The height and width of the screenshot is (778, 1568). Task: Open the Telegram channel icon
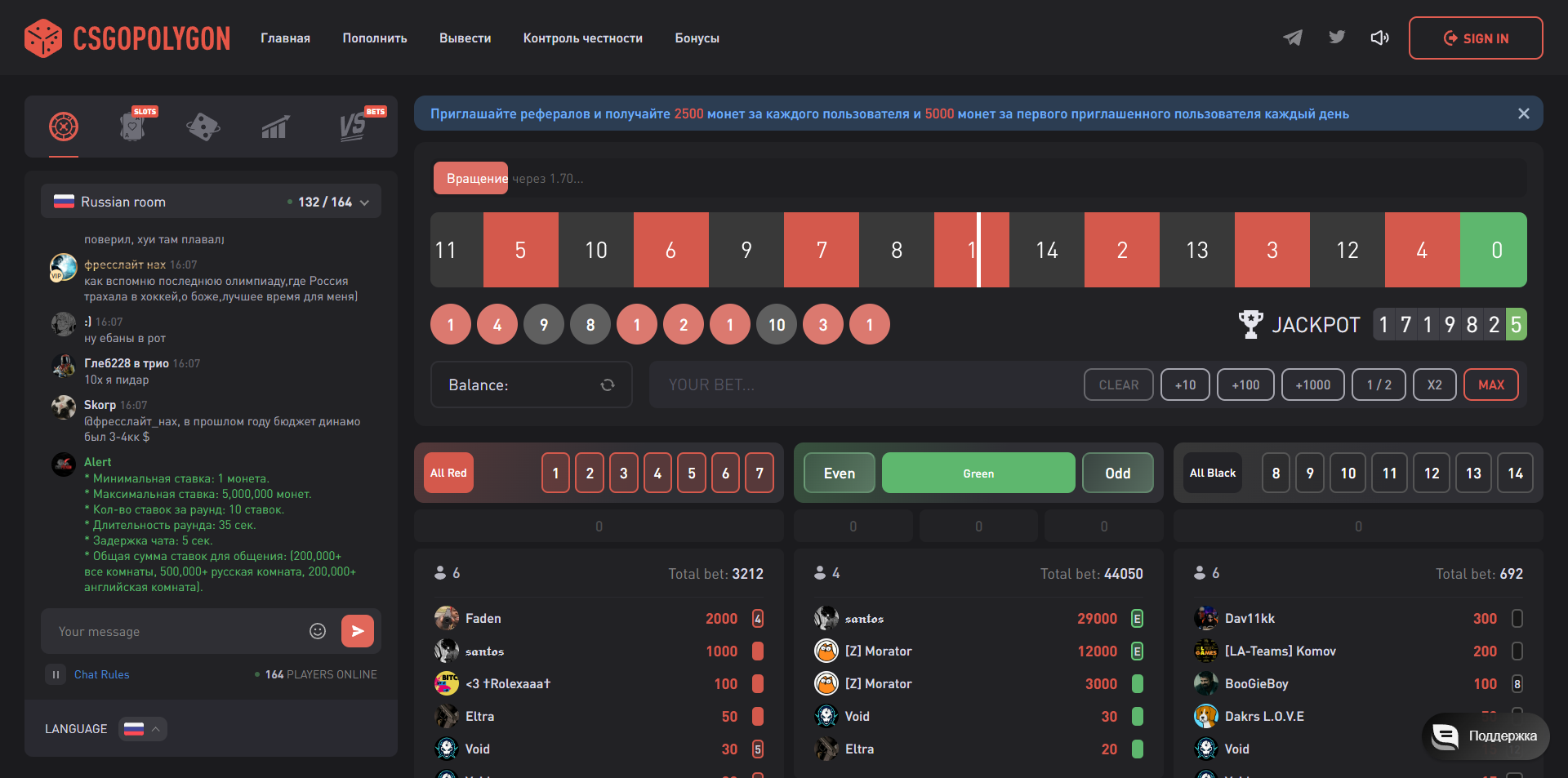(x=1293, y=38)
